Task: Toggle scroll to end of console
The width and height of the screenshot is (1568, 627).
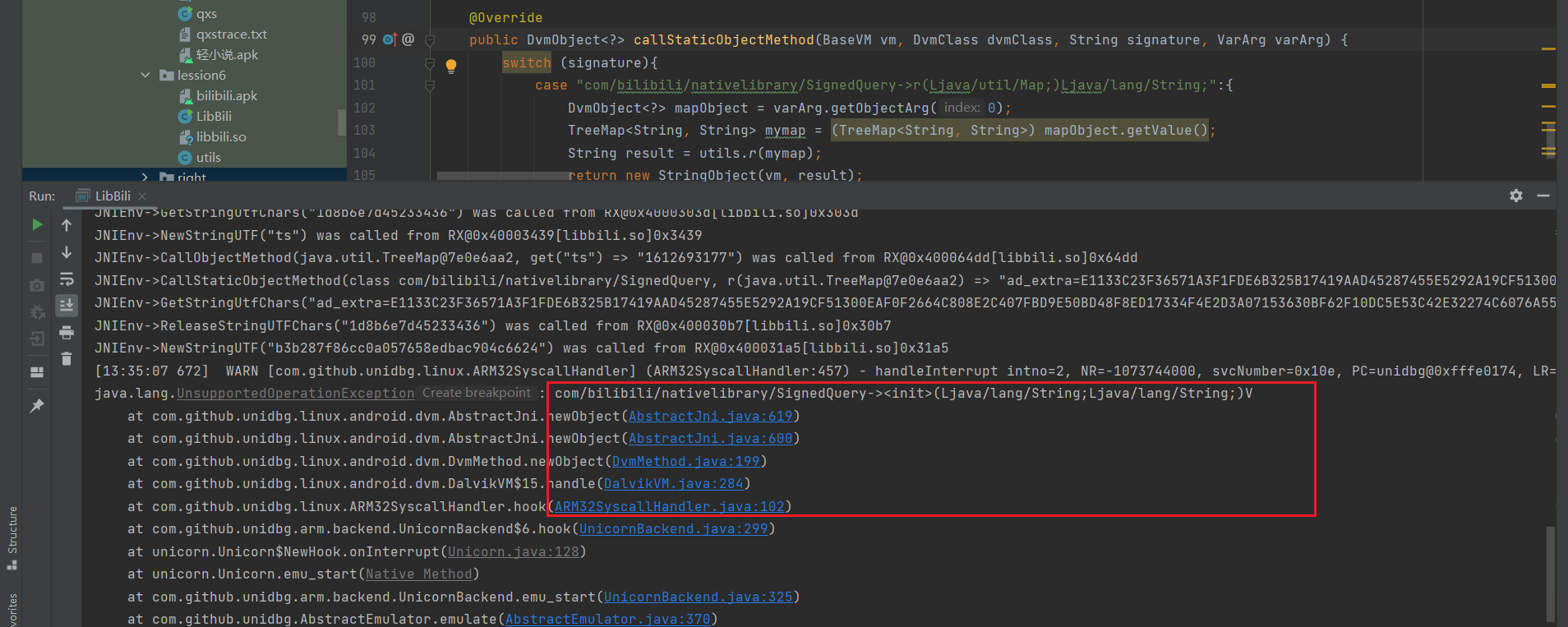Action: 67,306
